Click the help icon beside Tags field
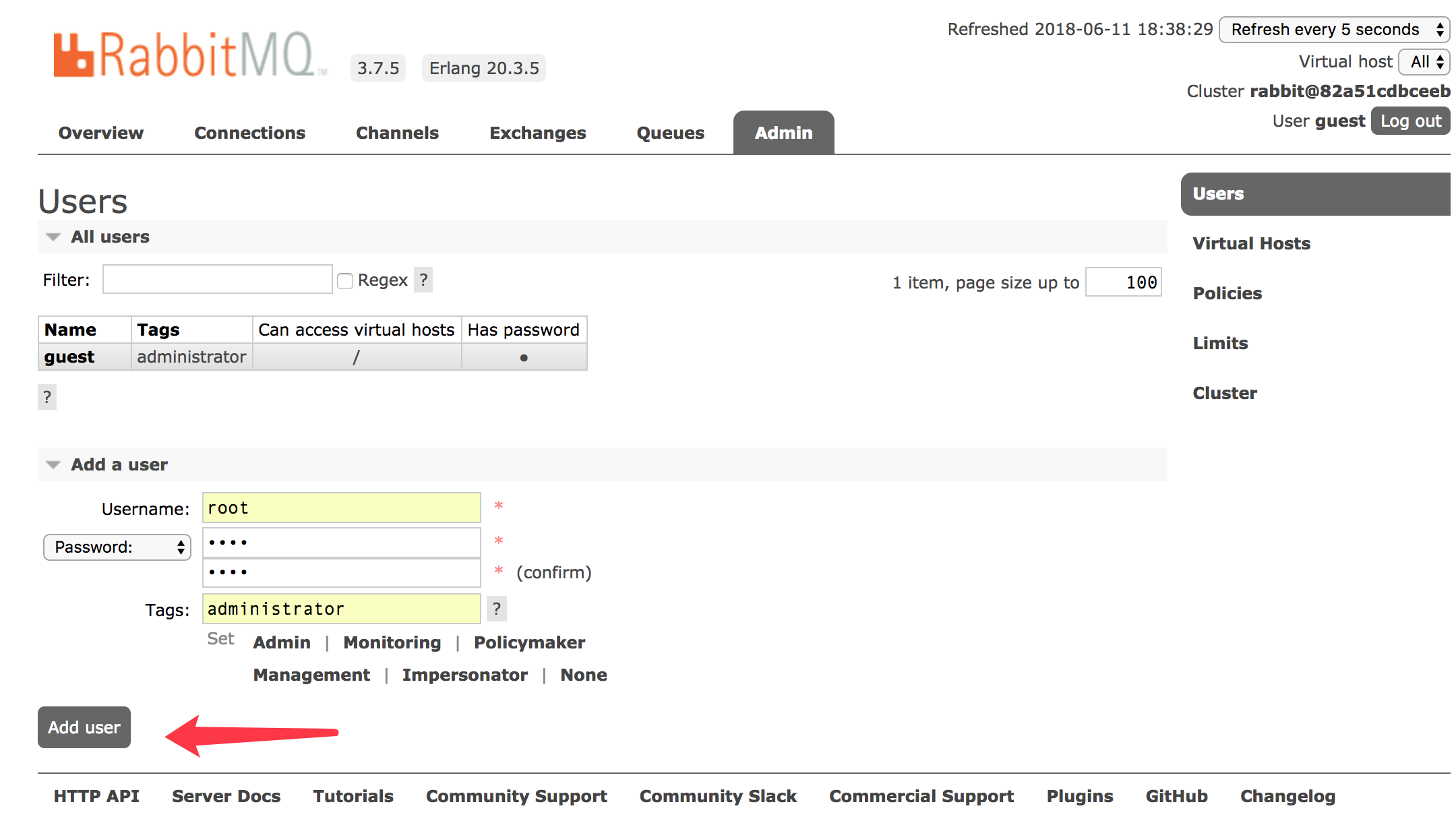The height and width of the screenshot is (821, 1456). (497, 609)
